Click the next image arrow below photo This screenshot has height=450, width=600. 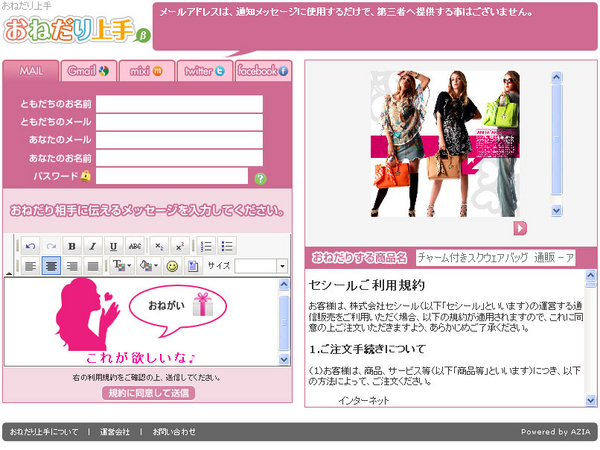tap(520, 228)
